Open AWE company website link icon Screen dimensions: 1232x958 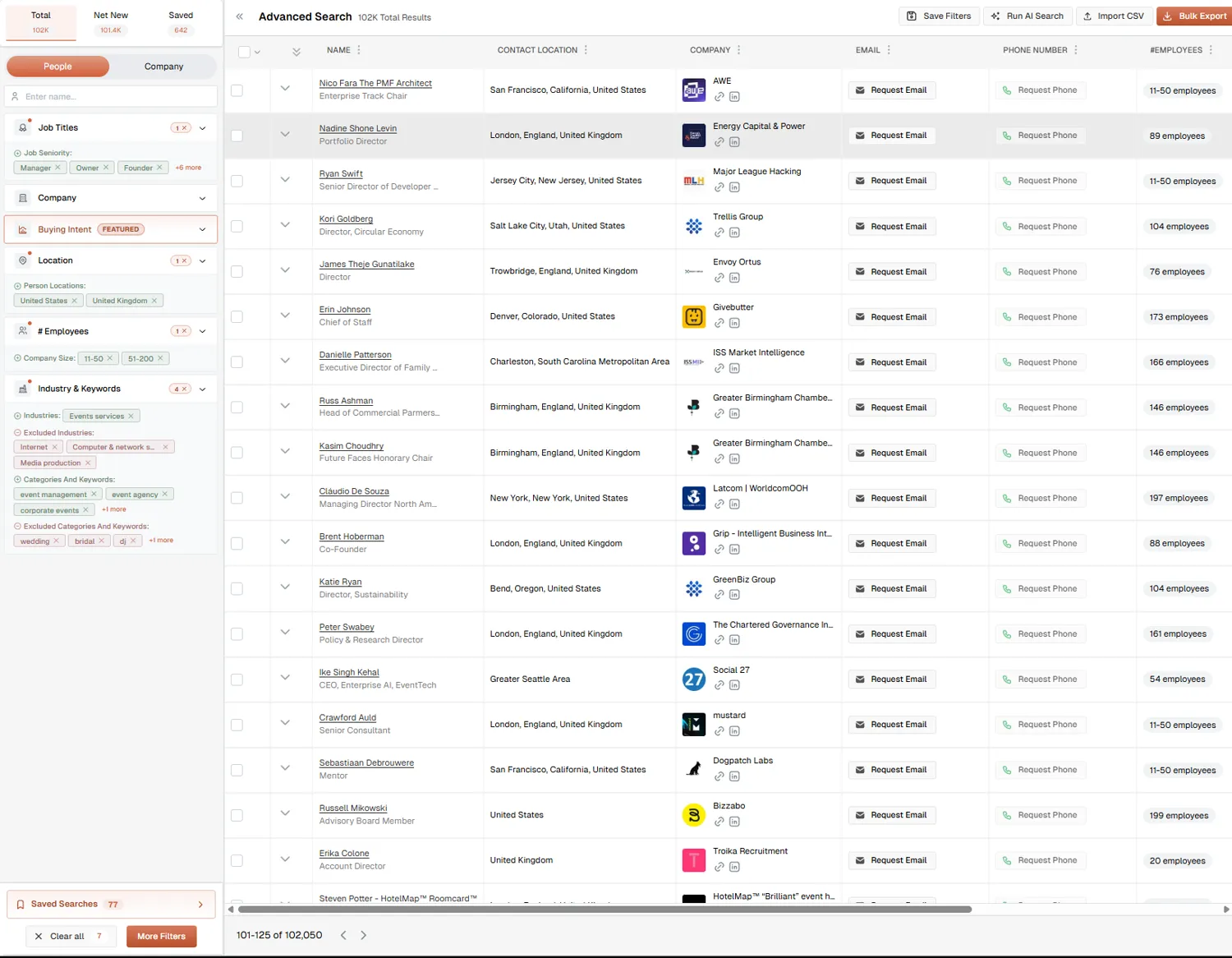click(719, 97)
